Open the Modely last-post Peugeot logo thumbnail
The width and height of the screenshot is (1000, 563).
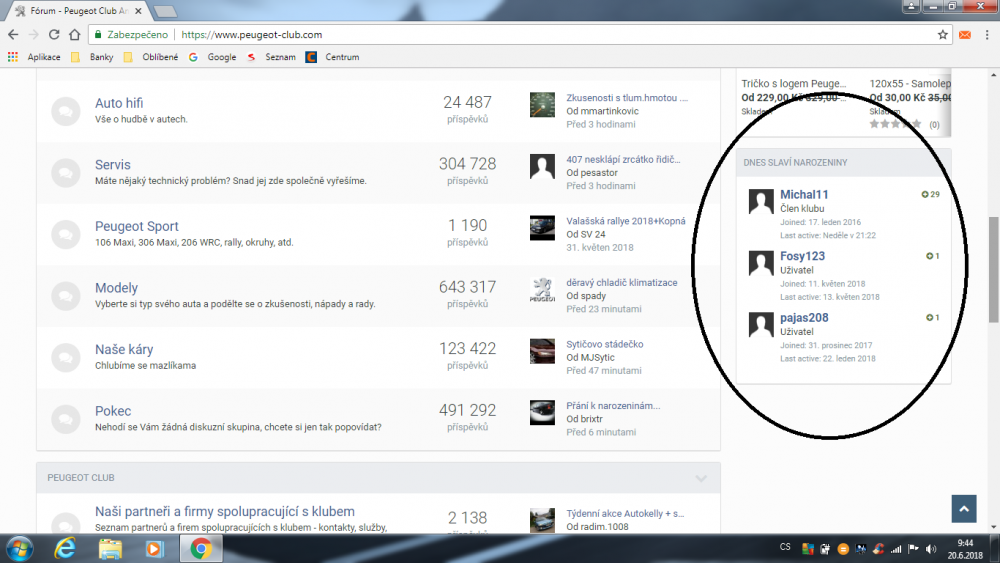[x=542, y=289]
